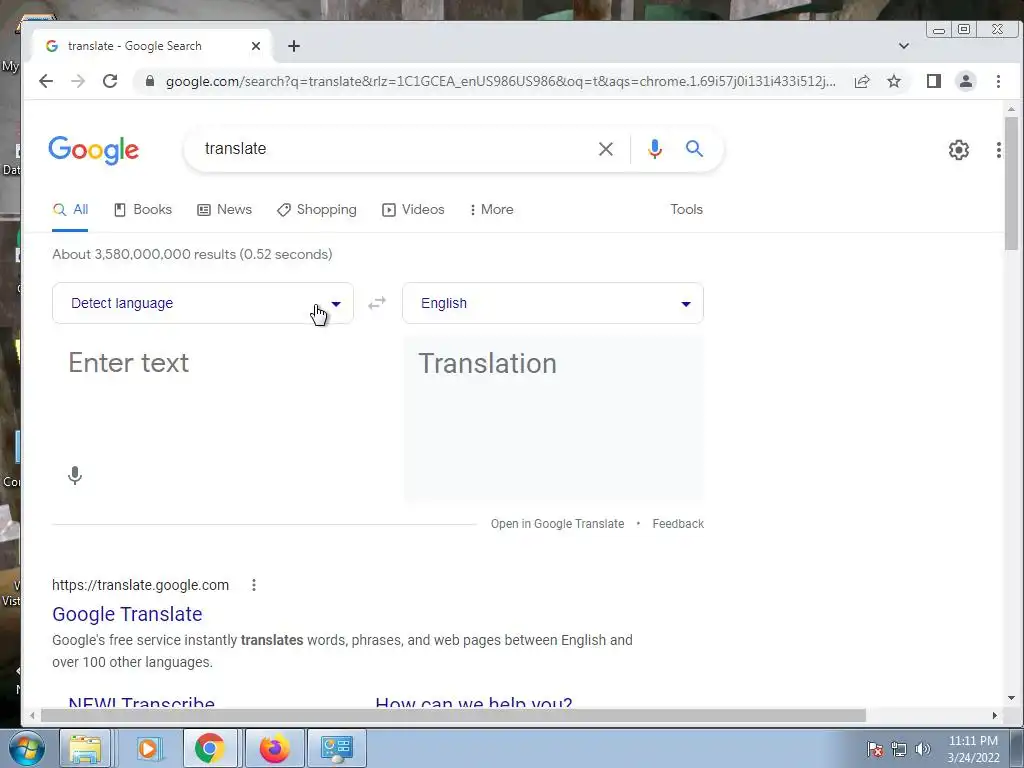Open Chrome side panel
The image size is (1024, 768).
tap(934, 81)
